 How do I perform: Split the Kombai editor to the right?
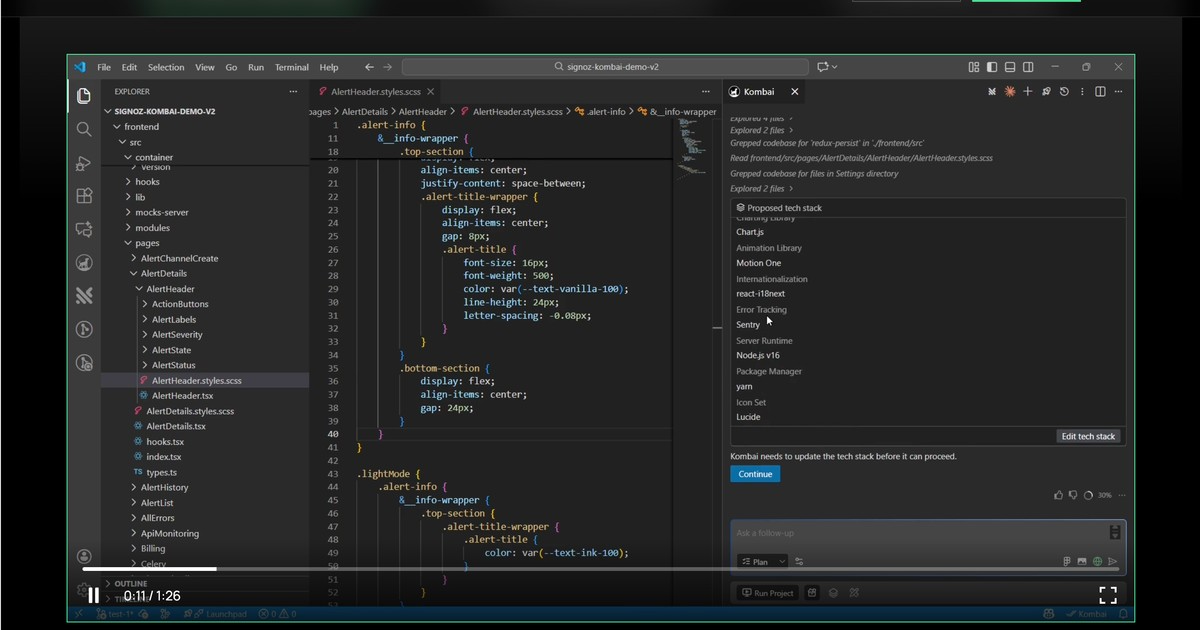point(1100,91)
